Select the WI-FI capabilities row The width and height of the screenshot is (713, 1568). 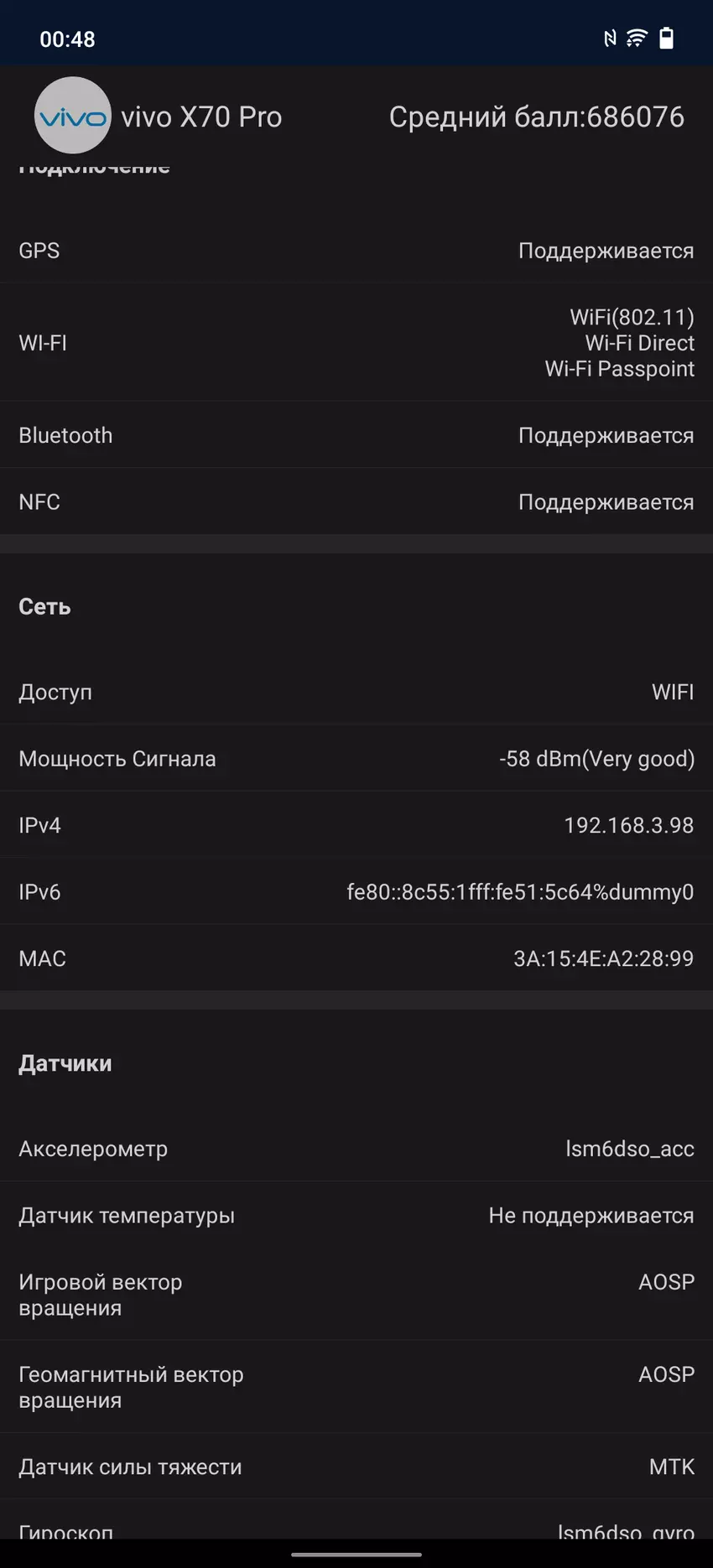(x=356, y=343)
